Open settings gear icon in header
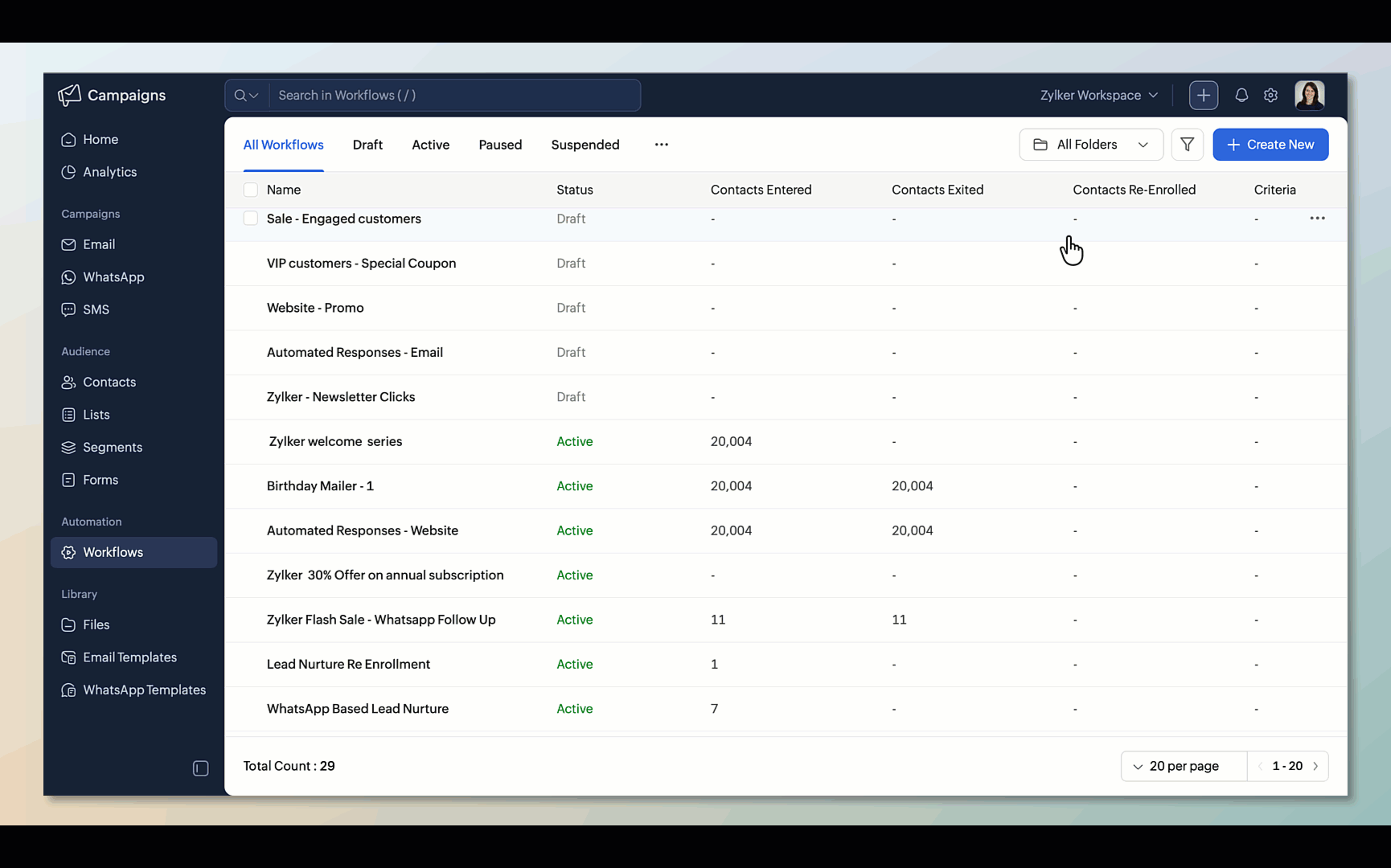 pyautogui.click(x=1270, y=95)
